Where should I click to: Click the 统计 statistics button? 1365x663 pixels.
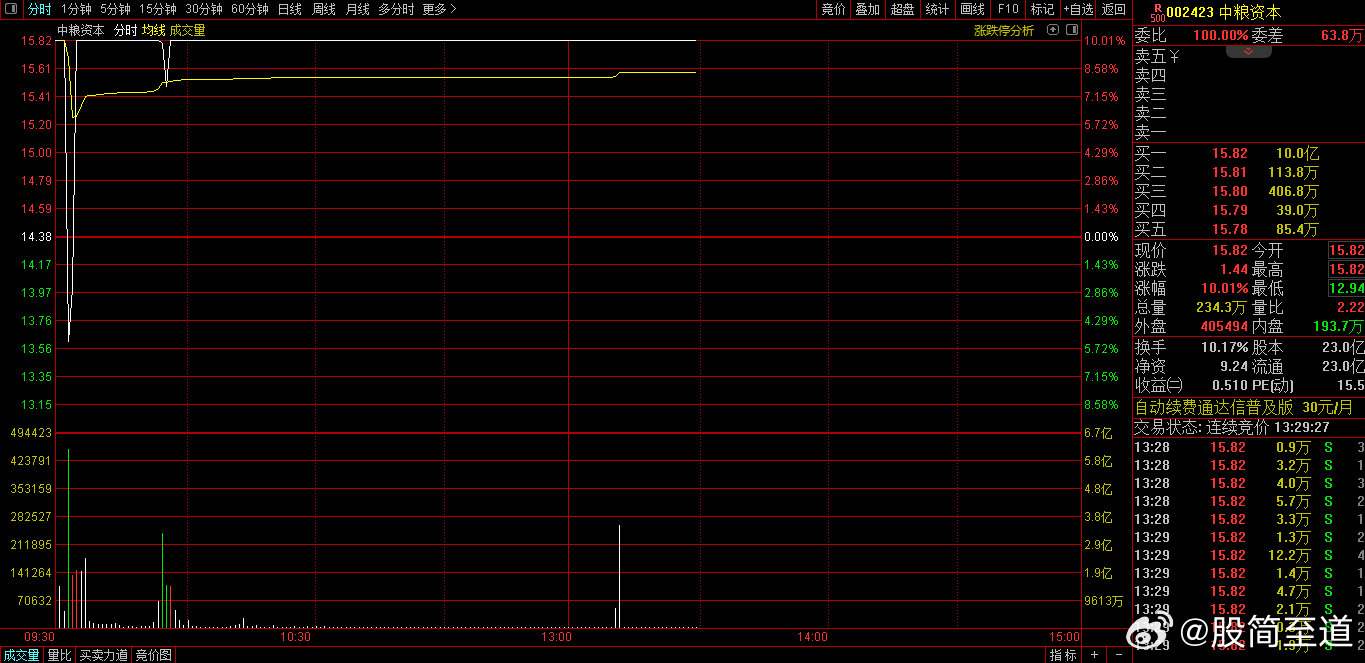(937, 9)
